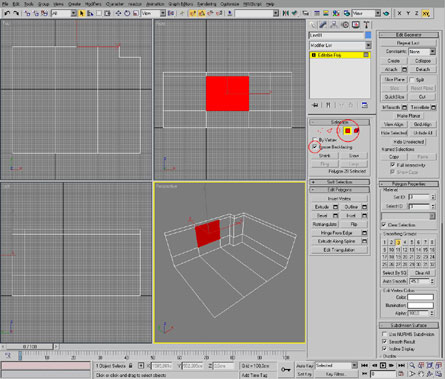Collapse the Subdivision Surface rollout

click(409, 325)
